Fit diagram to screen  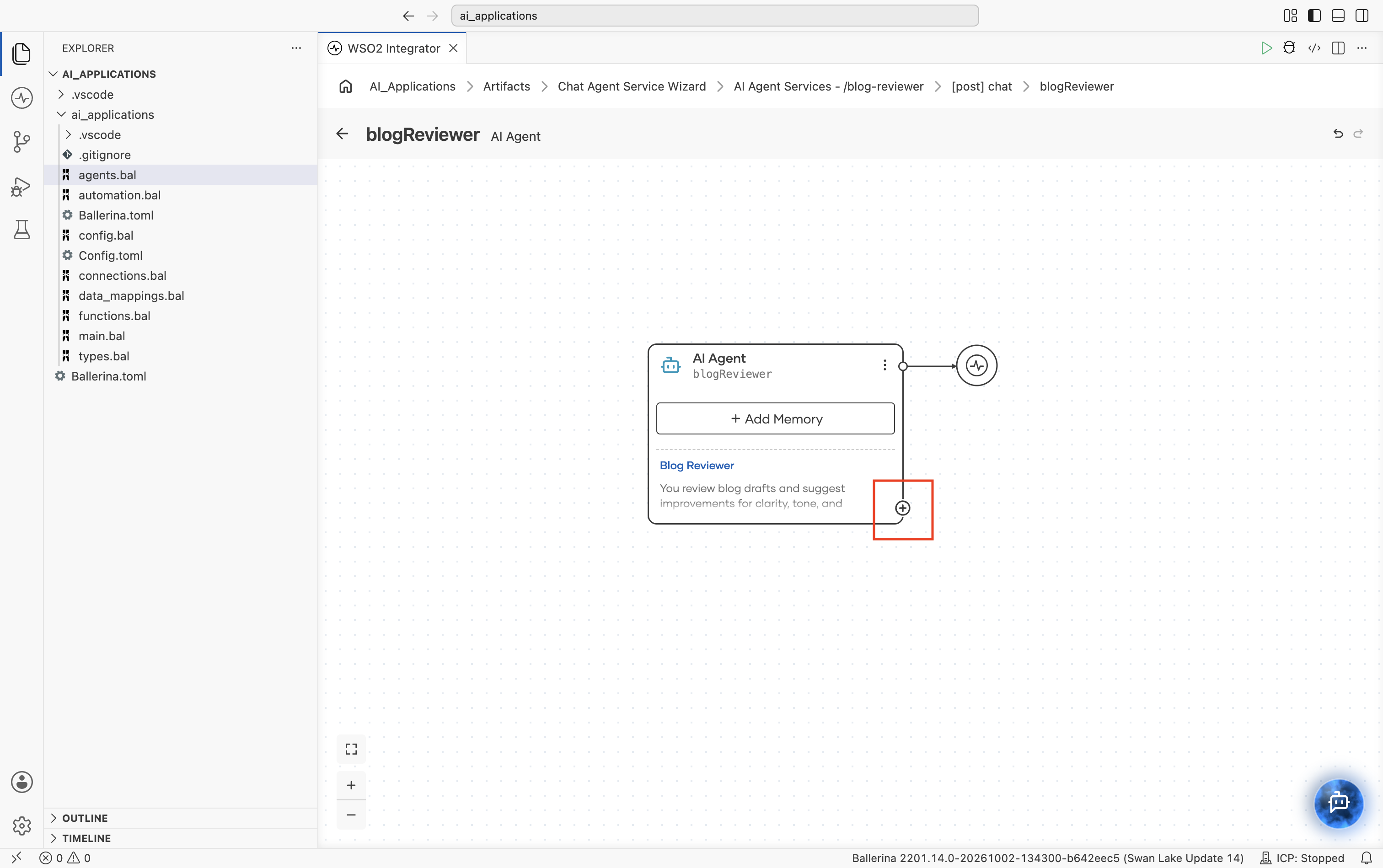[351, 749]
